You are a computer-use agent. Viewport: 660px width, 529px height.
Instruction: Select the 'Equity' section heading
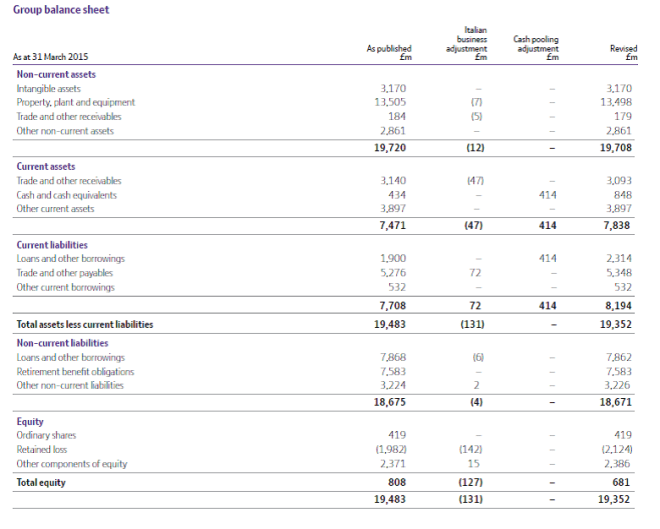click(x=31, y=421)
